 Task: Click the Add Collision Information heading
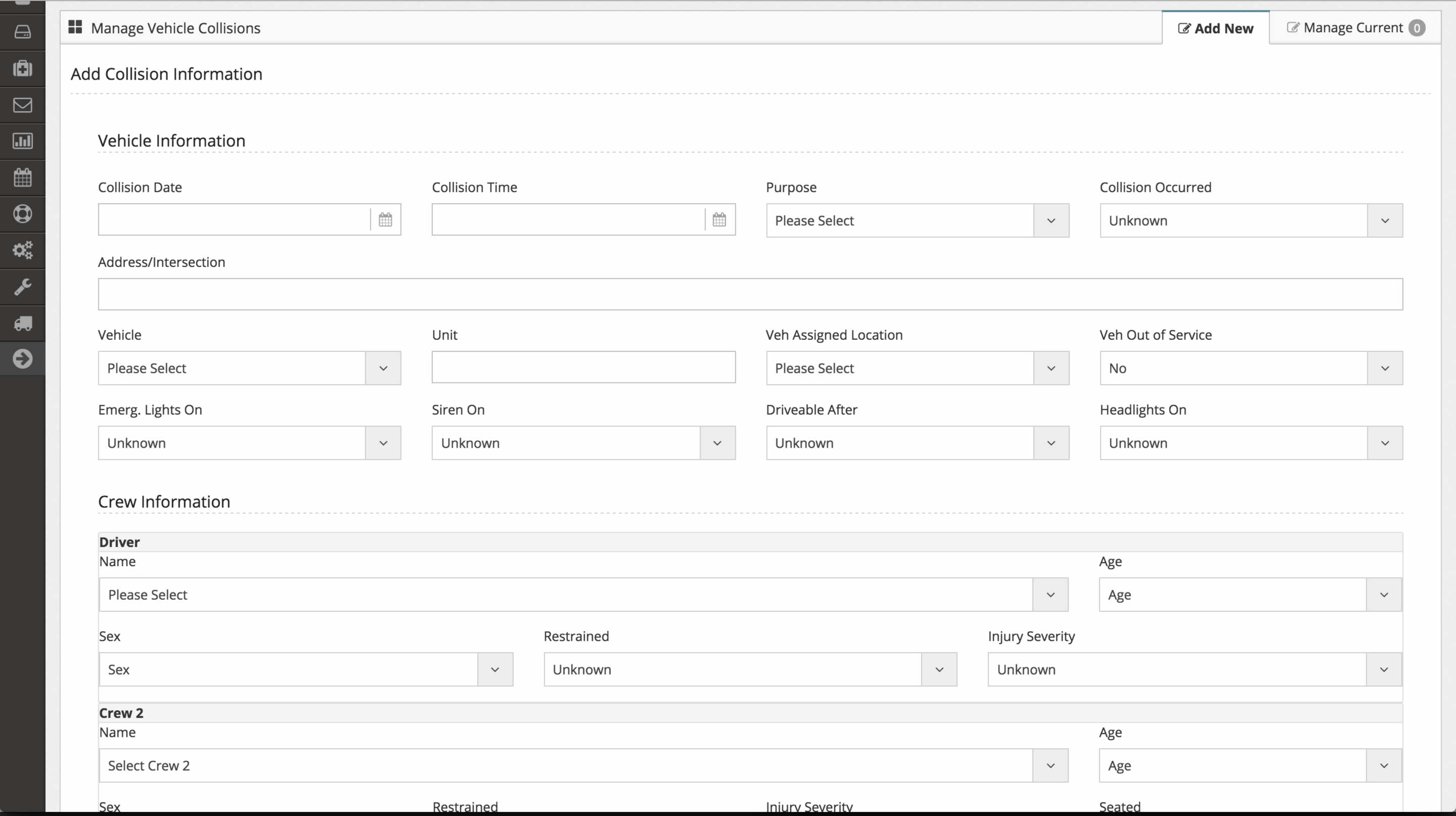pyautogui.click(x=166, y=74)
